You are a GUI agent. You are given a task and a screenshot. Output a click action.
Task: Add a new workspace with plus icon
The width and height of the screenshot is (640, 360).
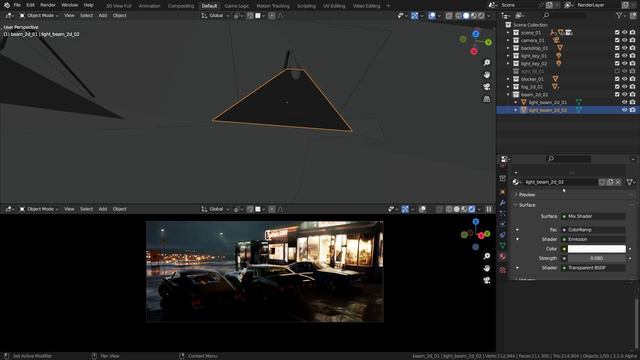click(388, 6)
